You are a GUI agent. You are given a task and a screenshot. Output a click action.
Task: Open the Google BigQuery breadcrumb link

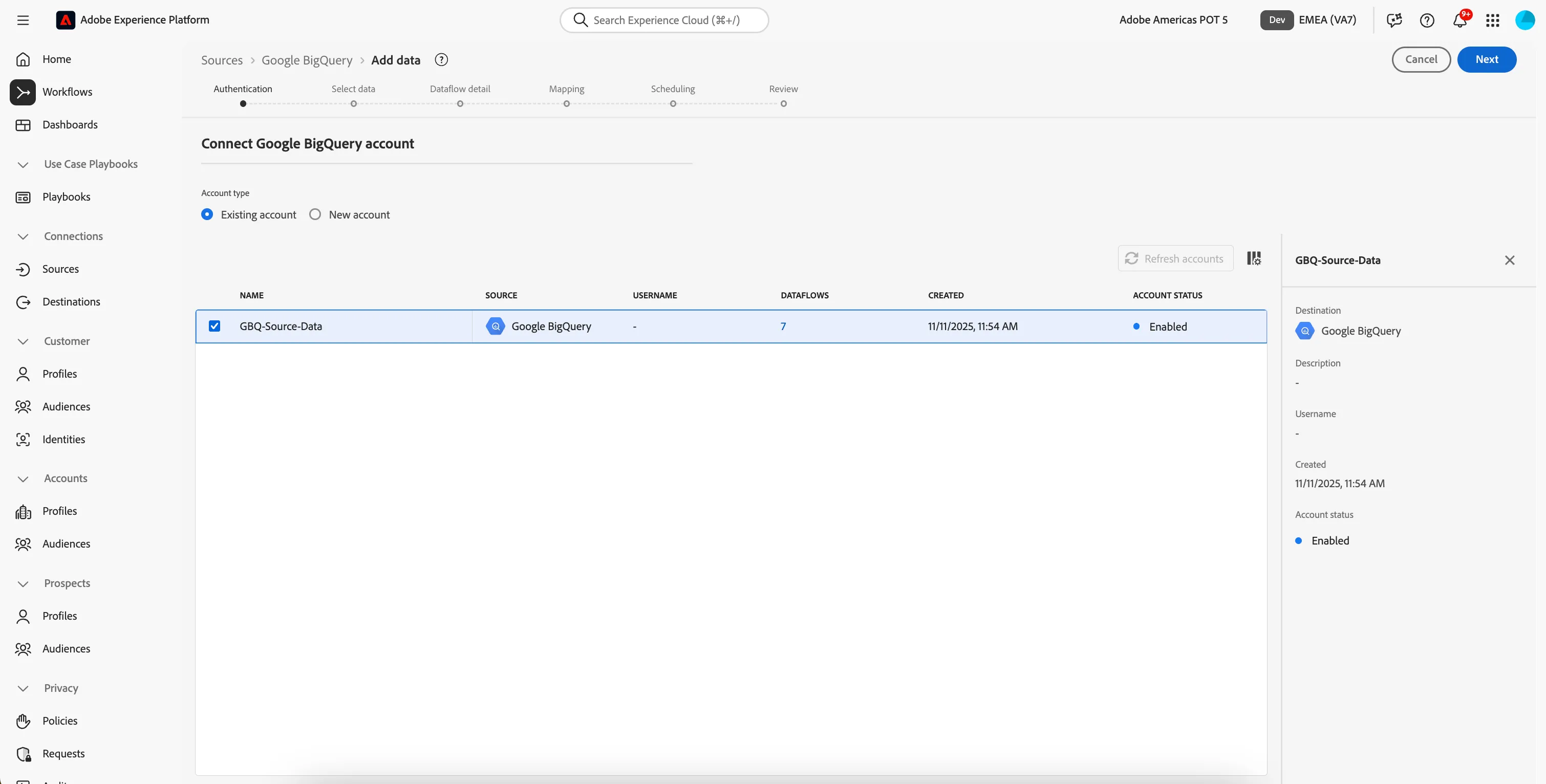coord(307,60)
